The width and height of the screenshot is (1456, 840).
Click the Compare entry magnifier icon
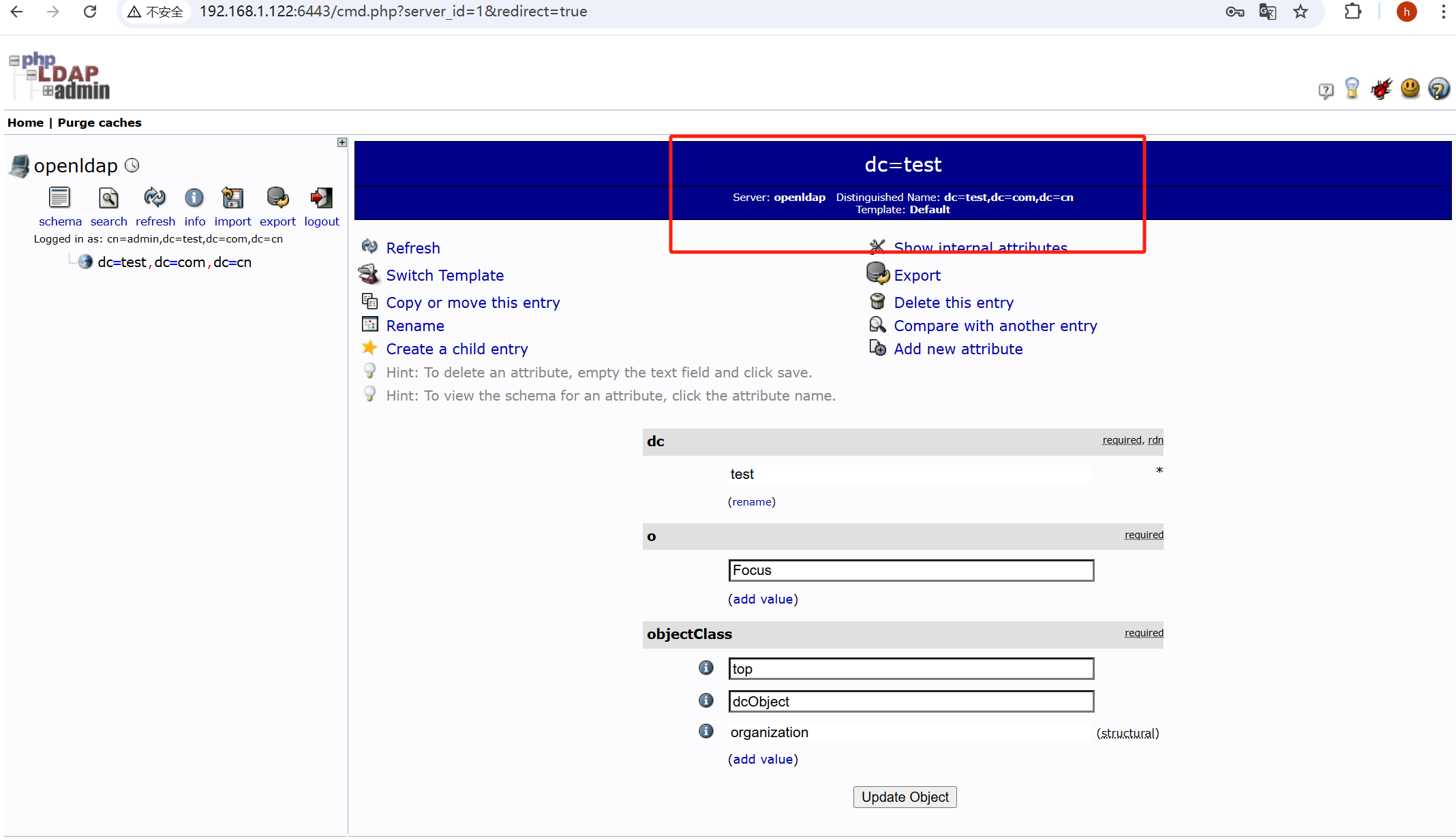click(877, 325)
